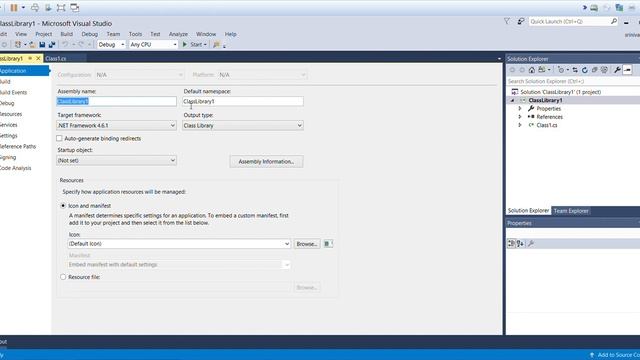Screen dimensions: 640x360
Task: Open Startup object dropdown
Action: pos(116,160)
